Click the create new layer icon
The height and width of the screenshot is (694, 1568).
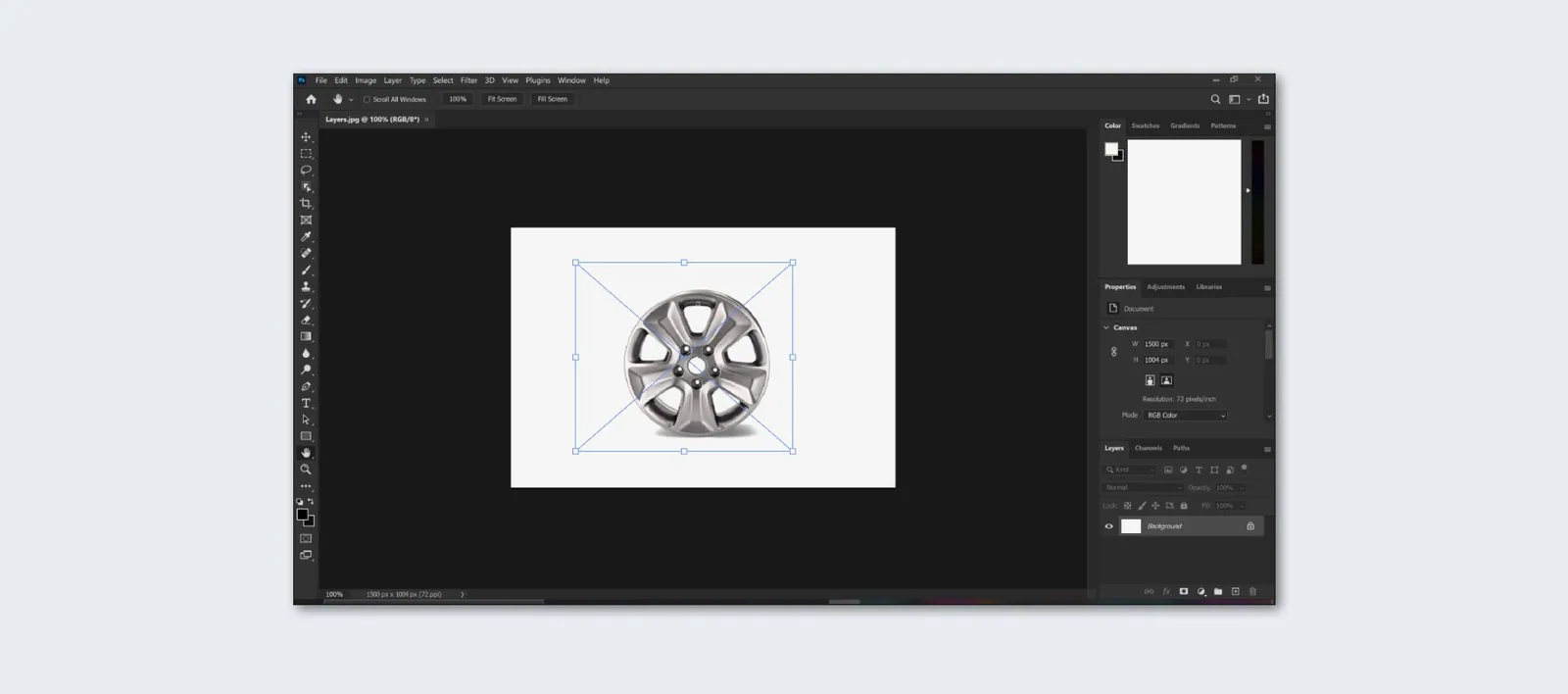pyautogui.click(x=1235, y=591)
